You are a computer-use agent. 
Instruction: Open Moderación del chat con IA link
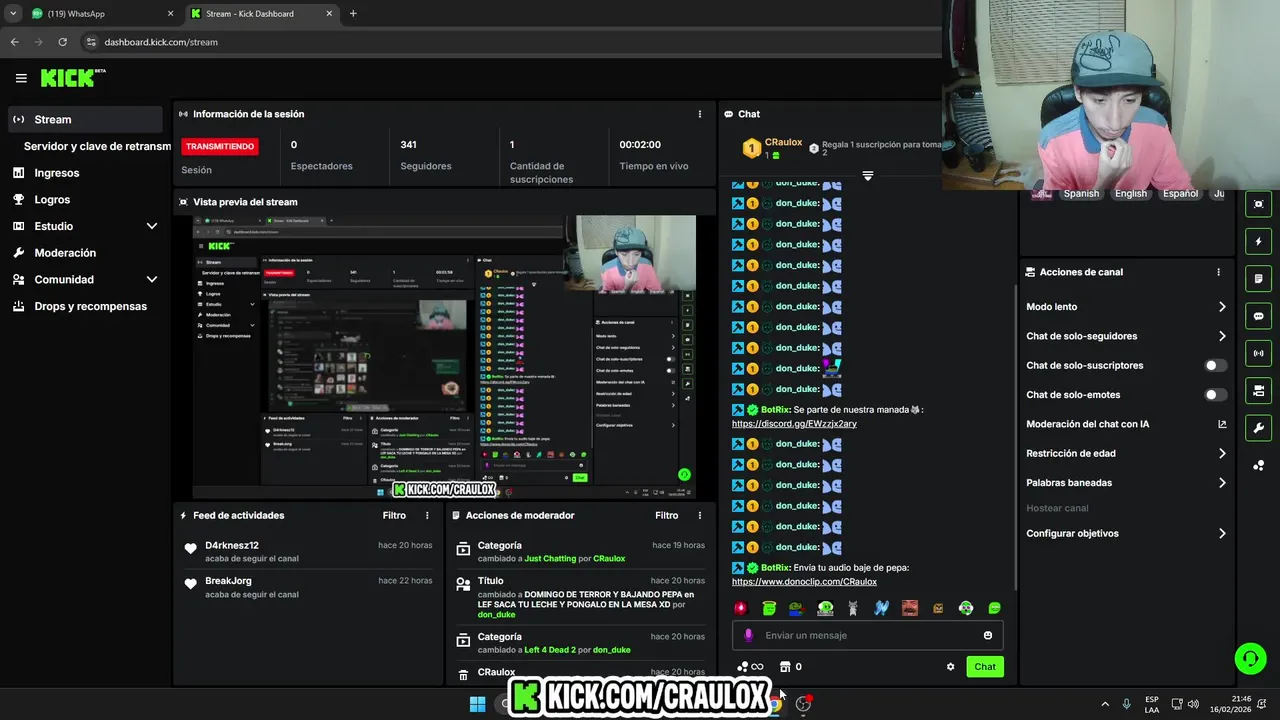(x=1126, y=424)
